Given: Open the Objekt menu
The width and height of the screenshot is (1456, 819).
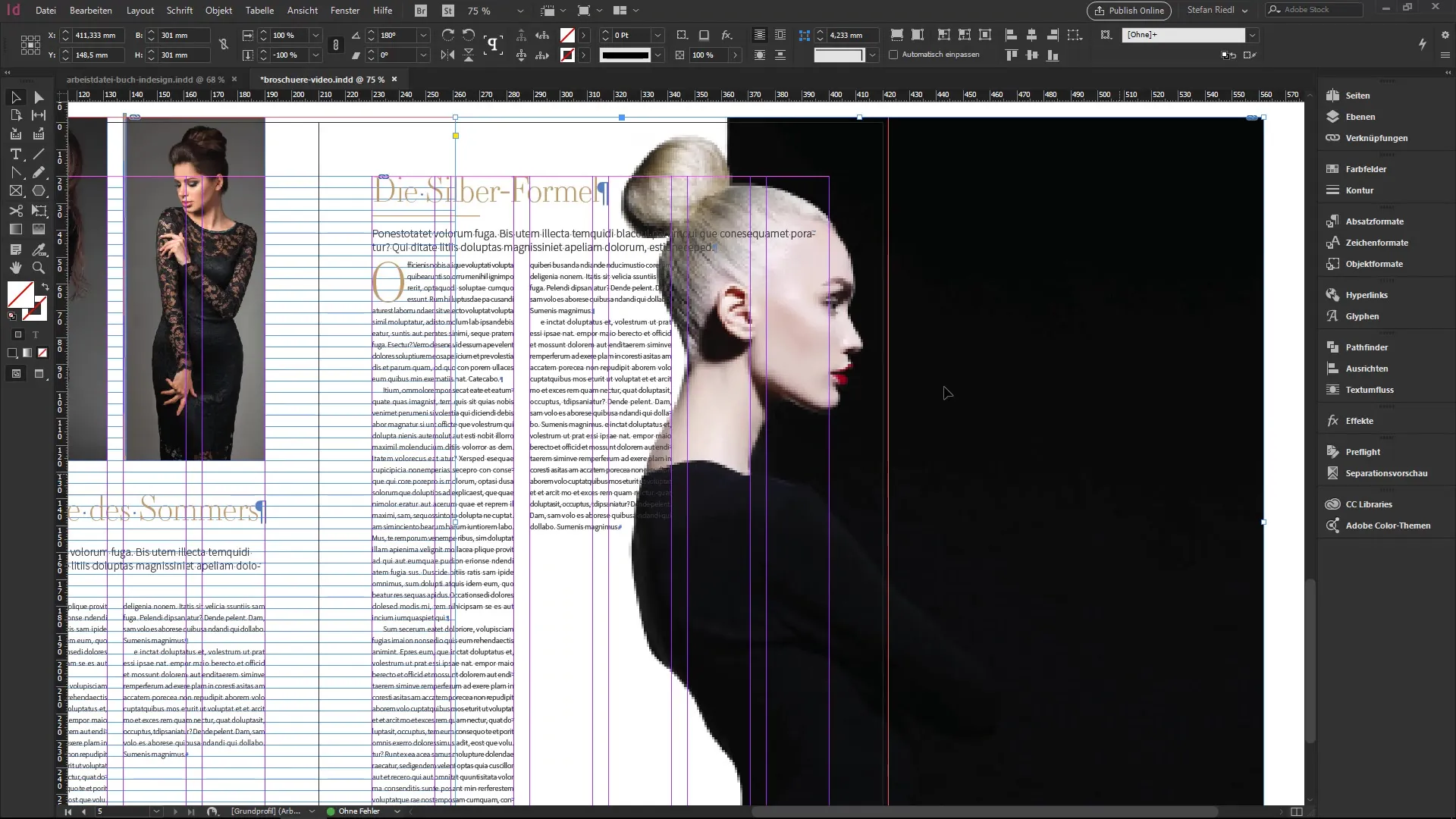Looking at the screenshot, I should [218, 11].
